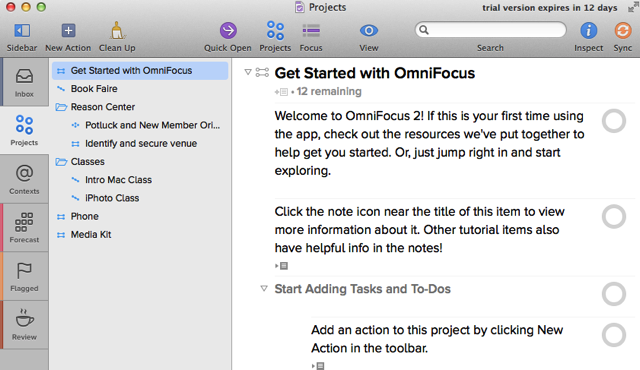Click the Reason Center folder icon
The image size is (640, 370).
61,107
